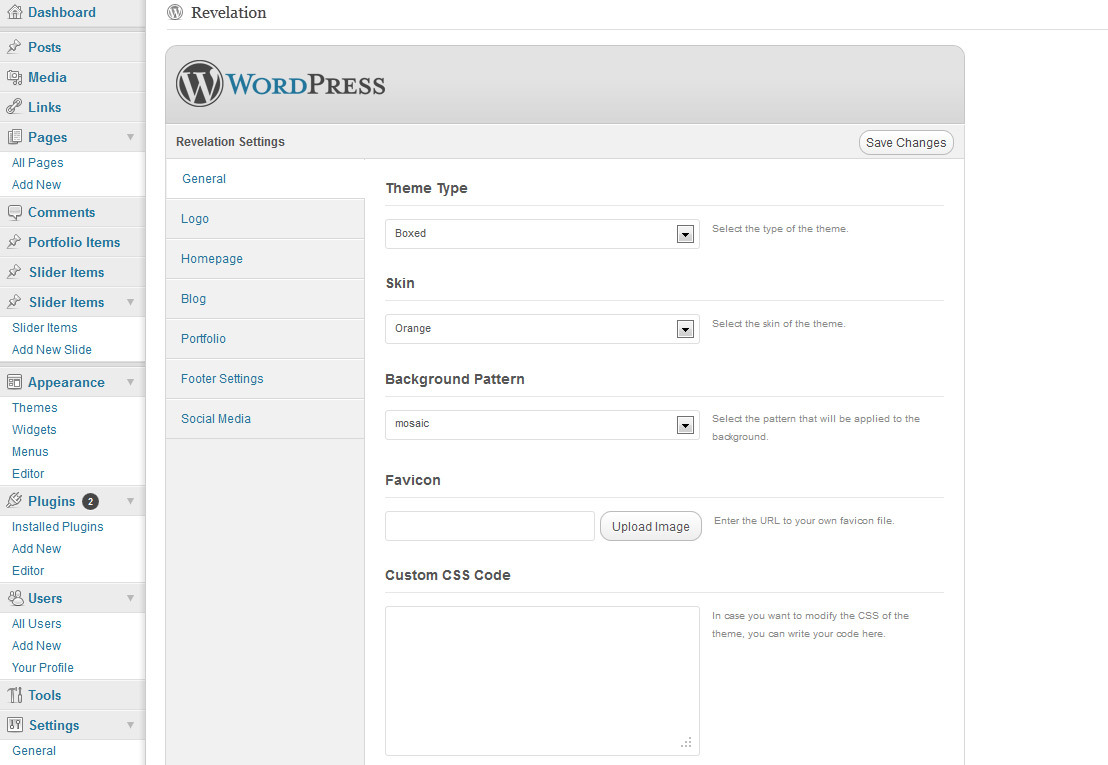Click the Dashboard house icon
This screenshot has height=765, width=1108.
tap(14, 12)
